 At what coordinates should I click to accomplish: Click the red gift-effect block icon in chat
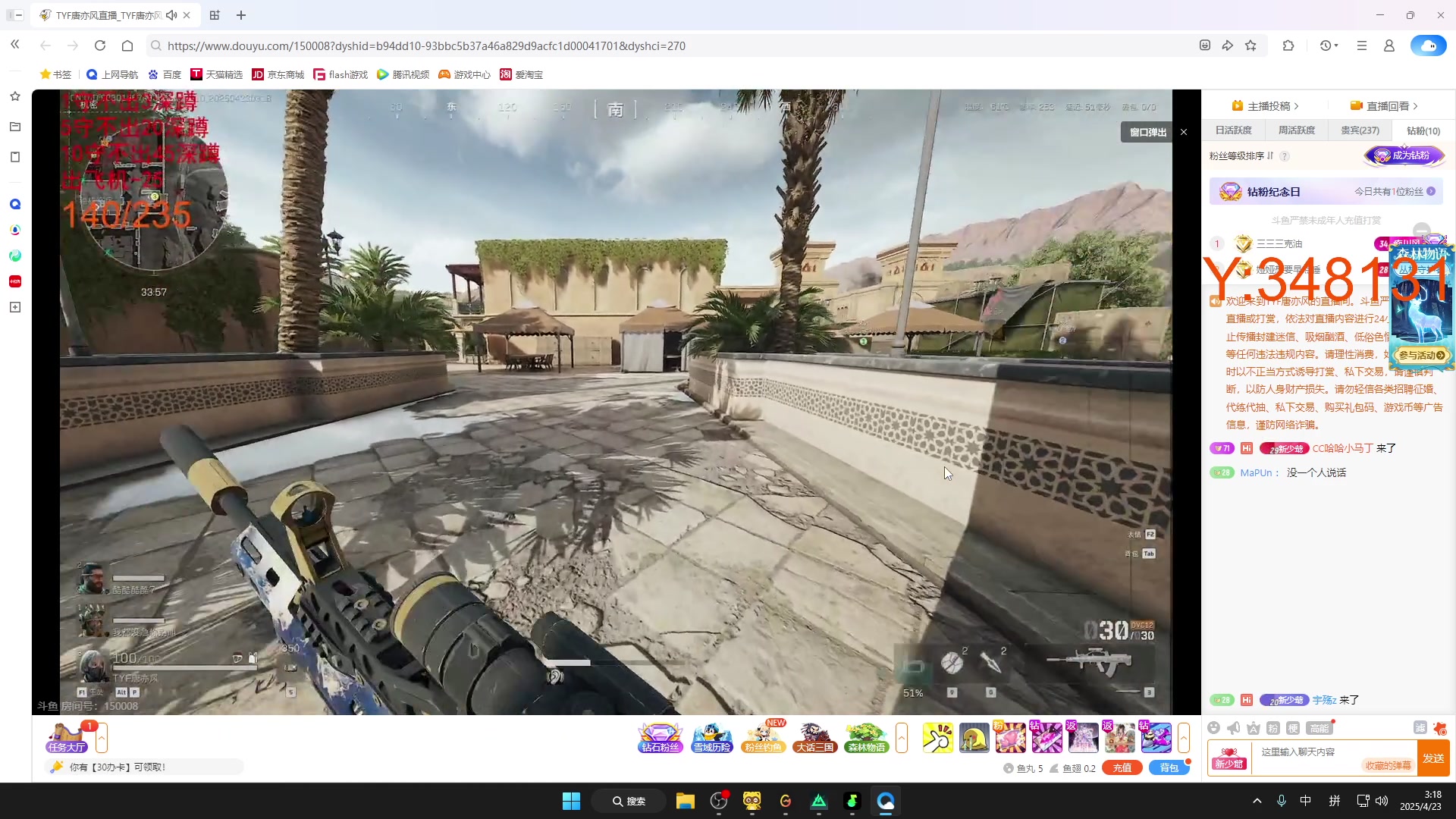click(1440, 728)
